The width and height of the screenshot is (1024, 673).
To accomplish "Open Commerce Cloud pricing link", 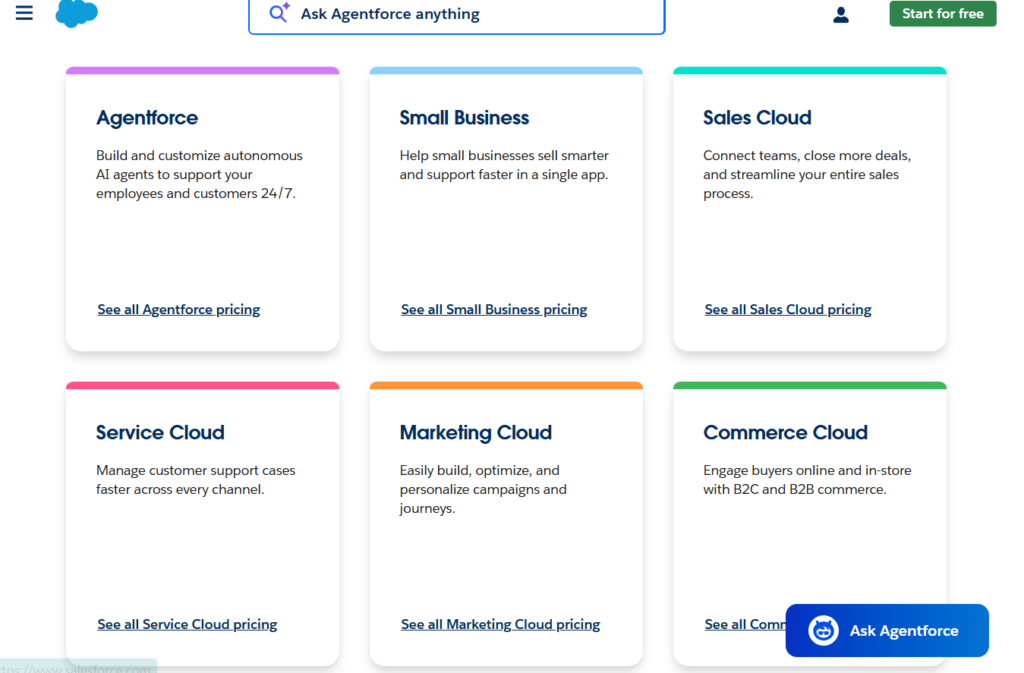I will tap(741, 624).
